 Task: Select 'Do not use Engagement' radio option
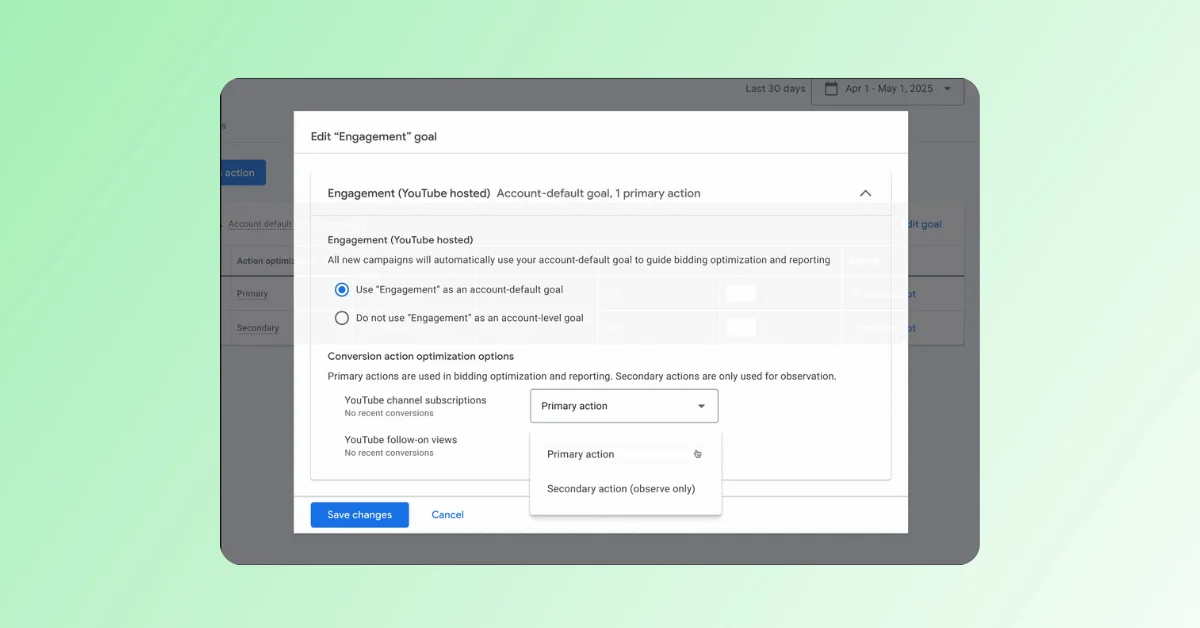(x=342, y=318)
